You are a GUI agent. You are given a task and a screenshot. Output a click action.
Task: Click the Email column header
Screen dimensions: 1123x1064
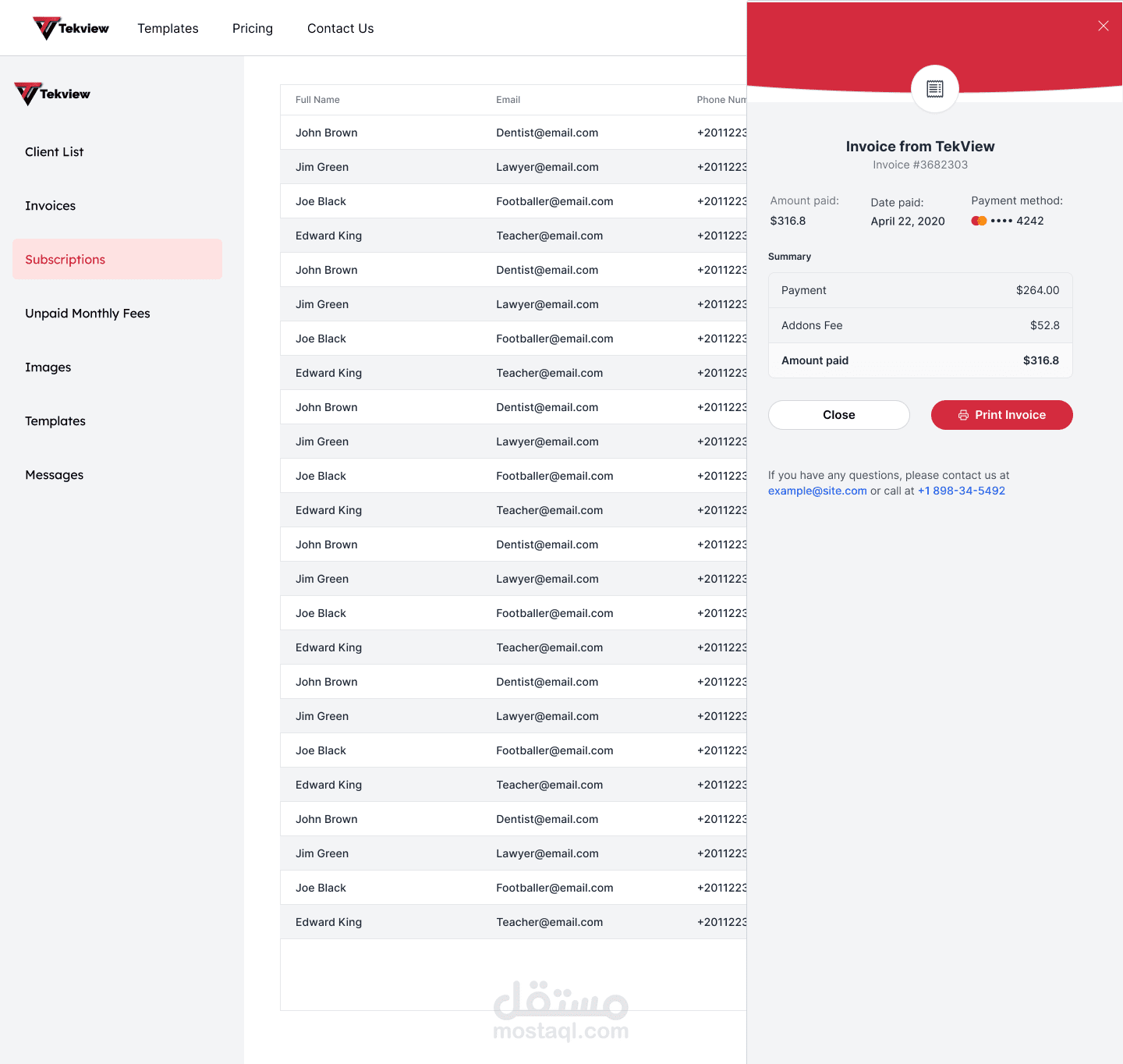coord(508,100)
